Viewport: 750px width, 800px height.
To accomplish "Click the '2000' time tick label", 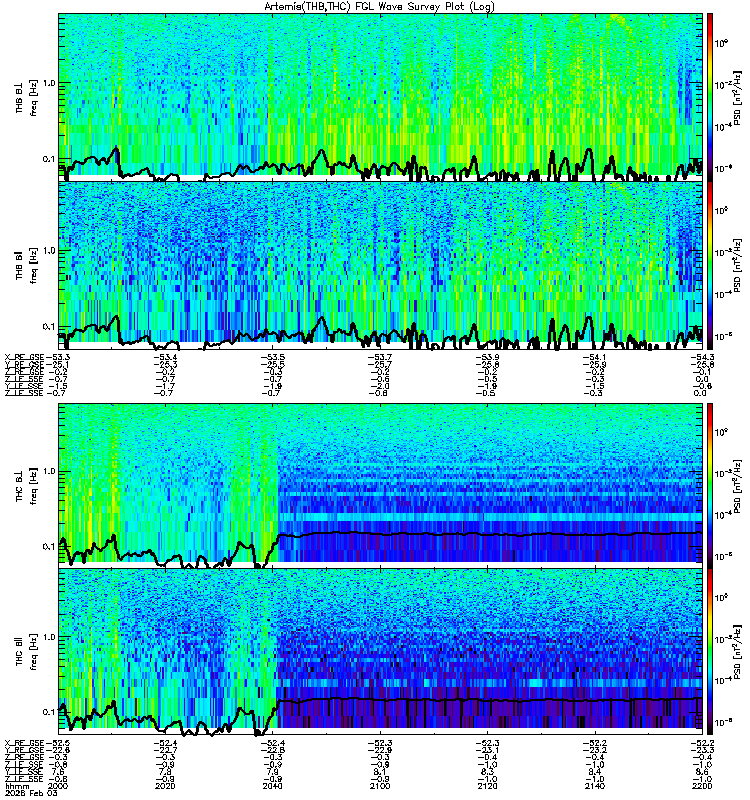I will coord(57,786).
